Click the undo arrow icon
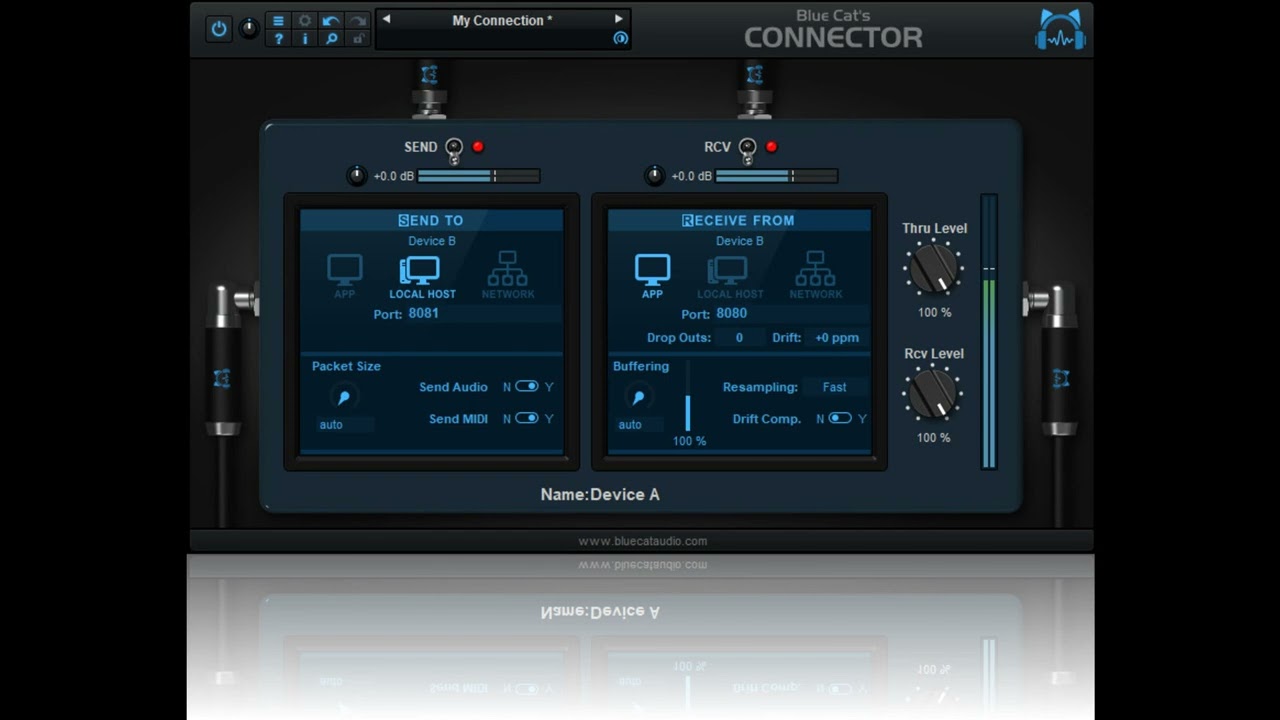Image resolution: width=1280 pixels, height=720 pixels. point(331,20)
